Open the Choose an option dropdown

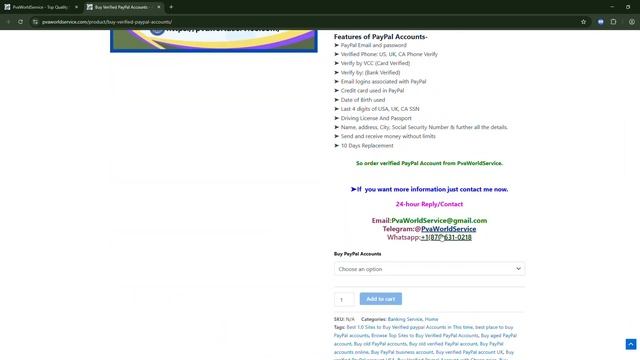(x=429, y=269)
